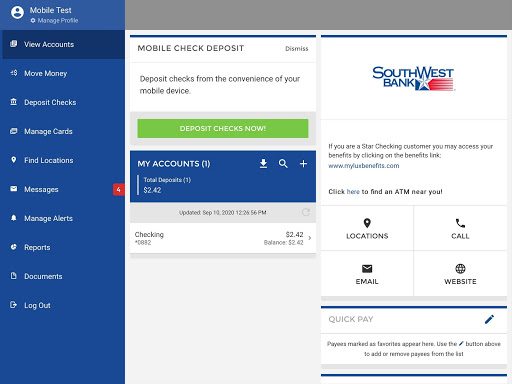Click the Deposit Checks Now! button
The height and width of the screenshot is (384, 512).
(223, 128)
